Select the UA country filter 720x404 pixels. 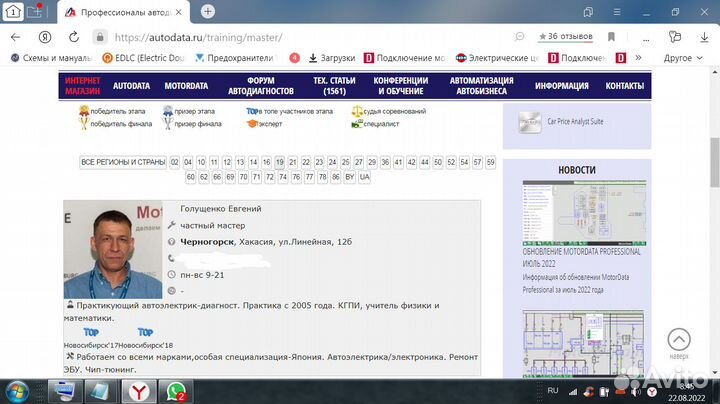[x=365, y=177]
